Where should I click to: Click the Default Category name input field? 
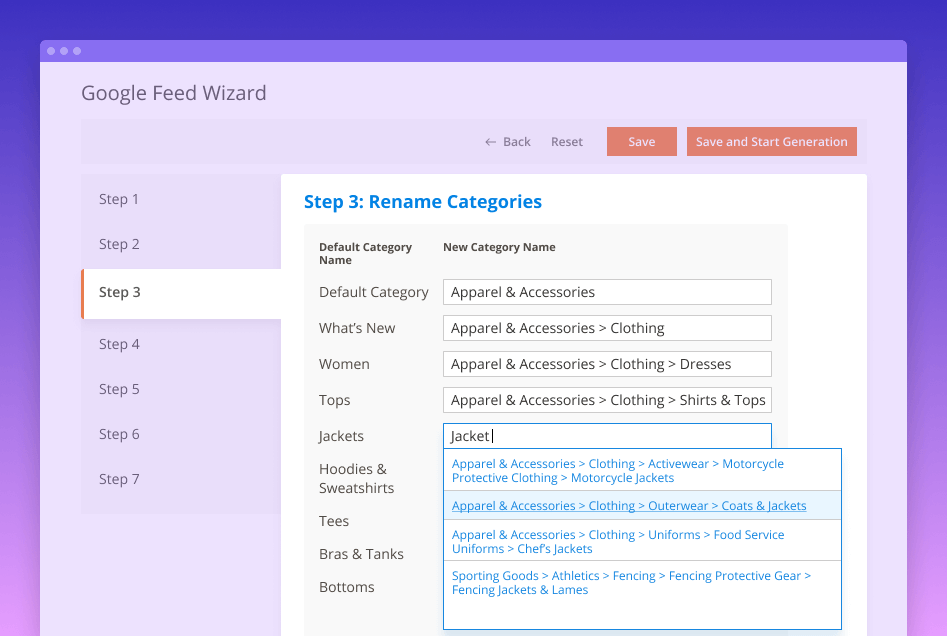(x=607, y=292)
